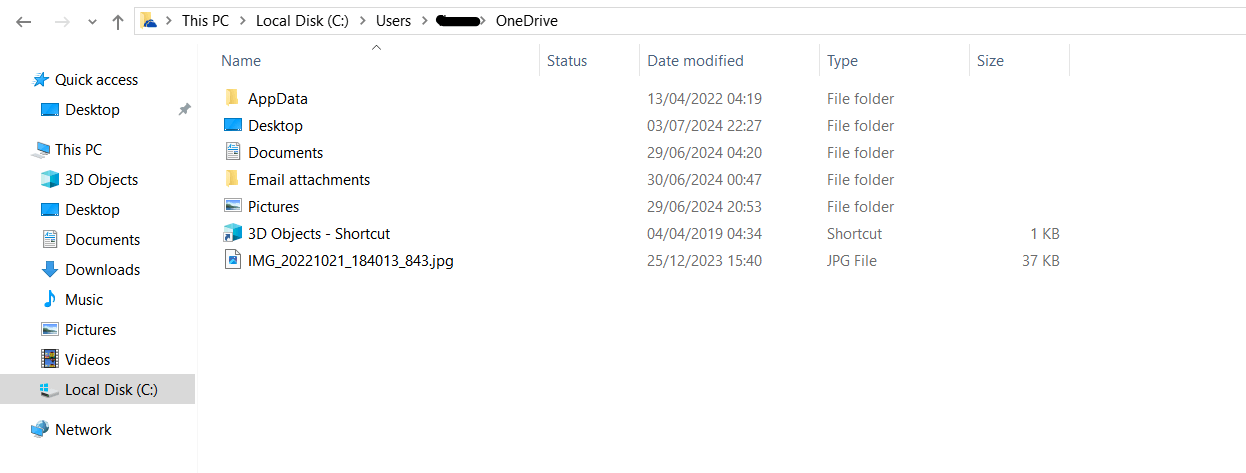Image resolution: width=1246 pixels, height=473 pixels.
Task: Click the 3D Objects cube icon in the sidebar
Action: point(49,179)
